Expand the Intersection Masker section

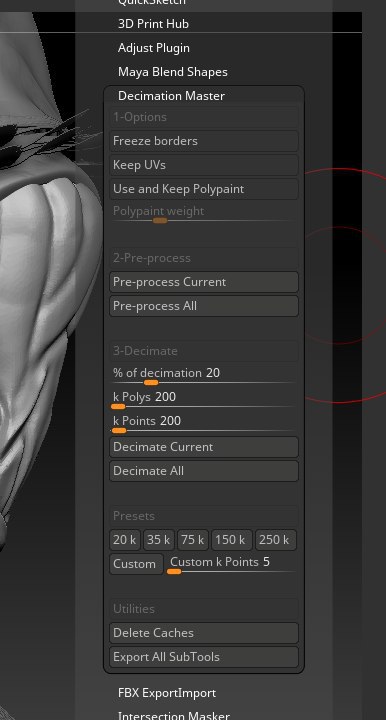tap(173, 715)
